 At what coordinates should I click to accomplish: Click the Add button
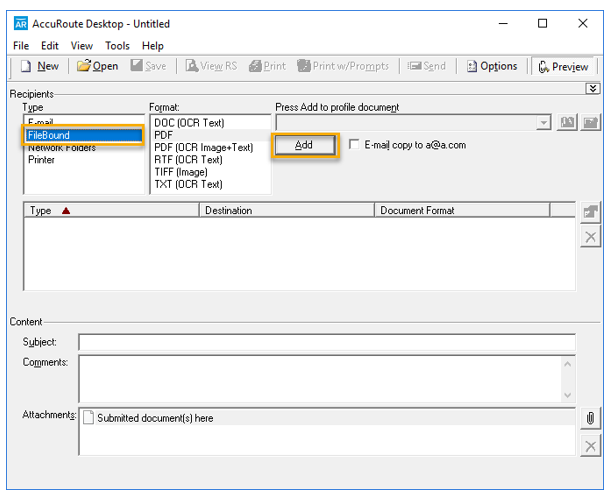(305, 145)
